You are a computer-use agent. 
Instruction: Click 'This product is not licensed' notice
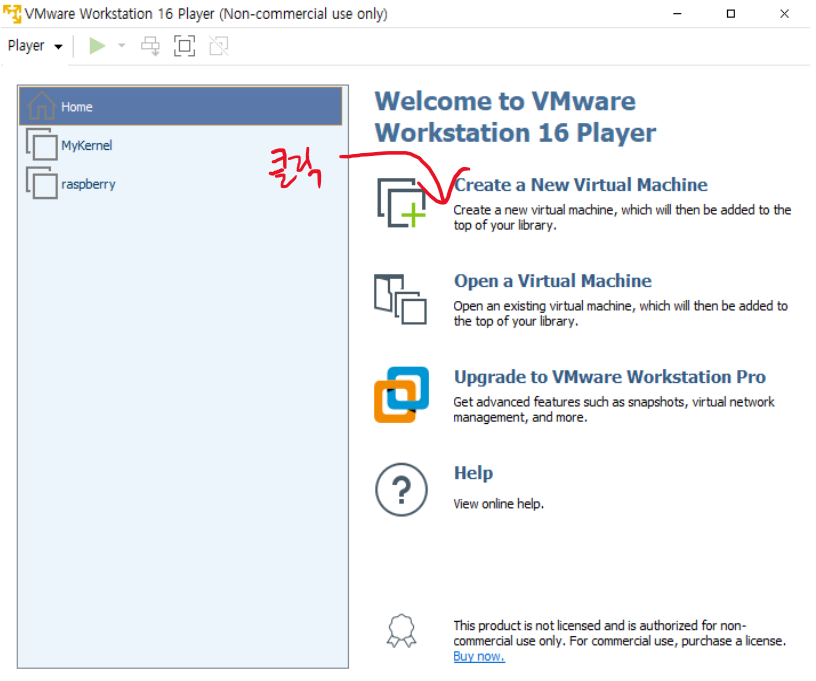[x=619, y=633]
